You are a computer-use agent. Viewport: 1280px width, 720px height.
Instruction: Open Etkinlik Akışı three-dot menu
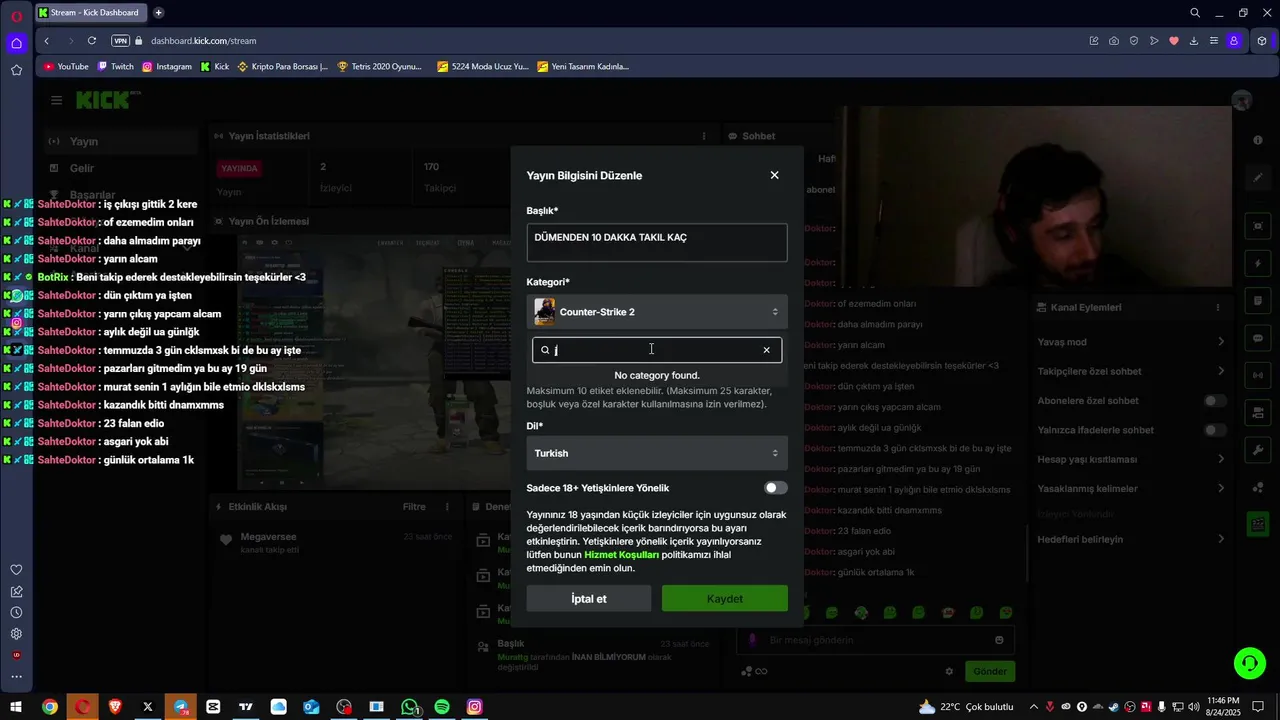447,507
